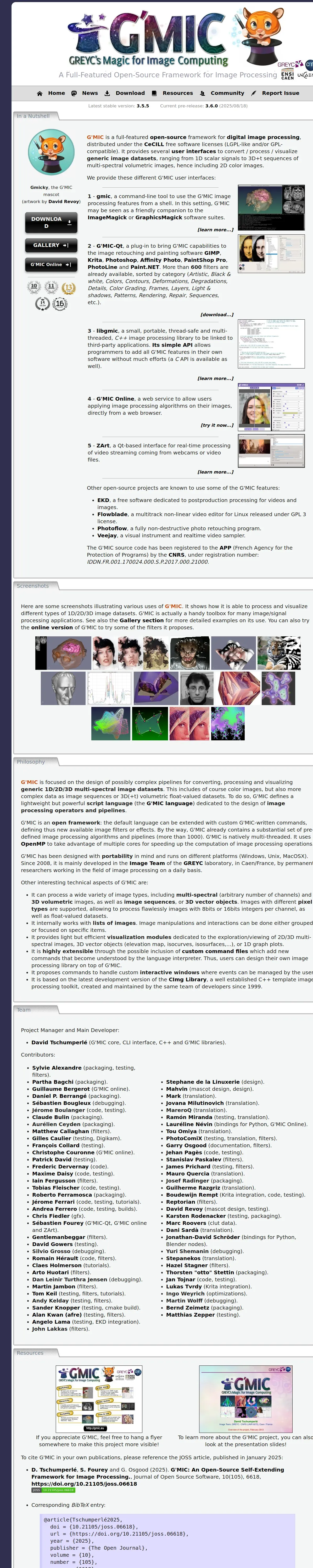
Task: Open the Photoflow project link
Action: pos(112,528)
